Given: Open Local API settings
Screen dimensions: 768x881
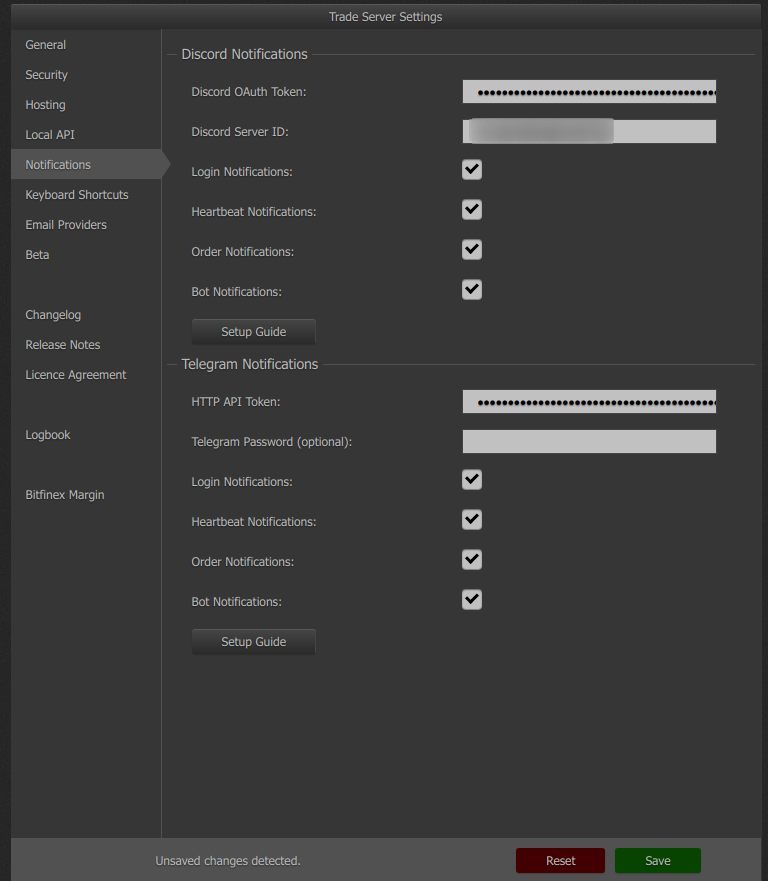Looking at the screenshot, I should (50, 135).
